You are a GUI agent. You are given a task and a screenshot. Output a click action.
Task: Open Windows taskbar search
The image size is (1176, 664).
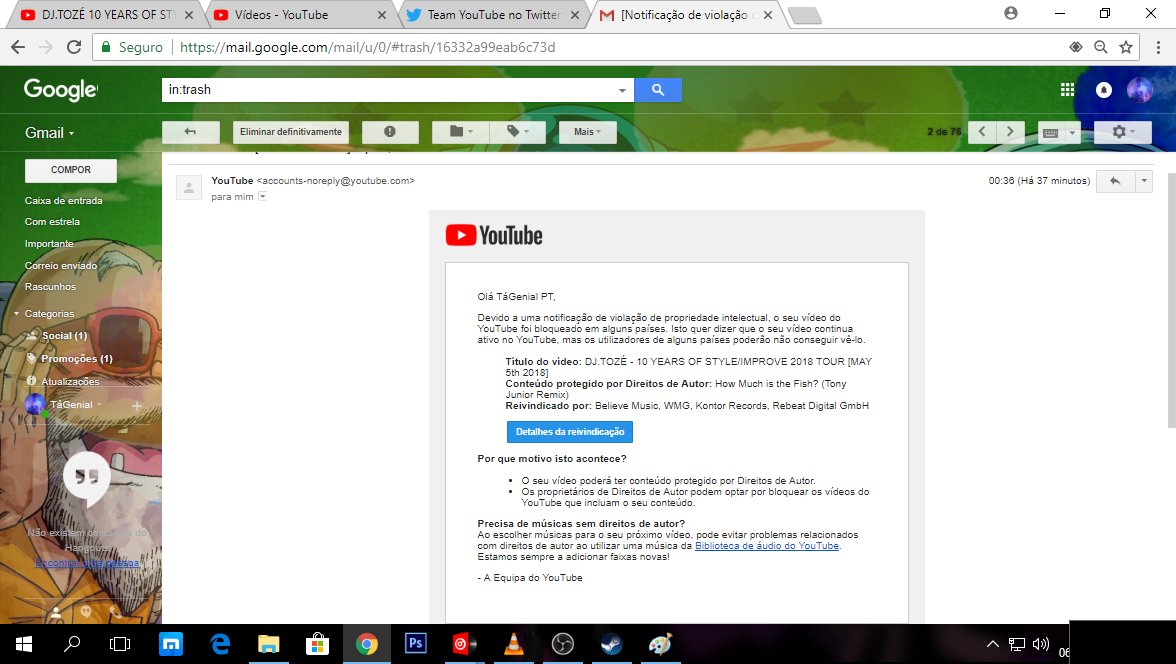[72, 644]
